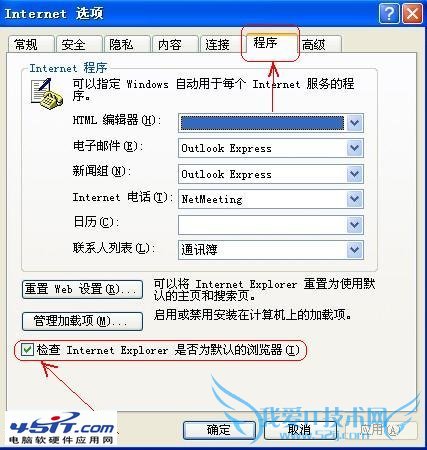Expand the 日历 dropdown arrow

[355, 225]
